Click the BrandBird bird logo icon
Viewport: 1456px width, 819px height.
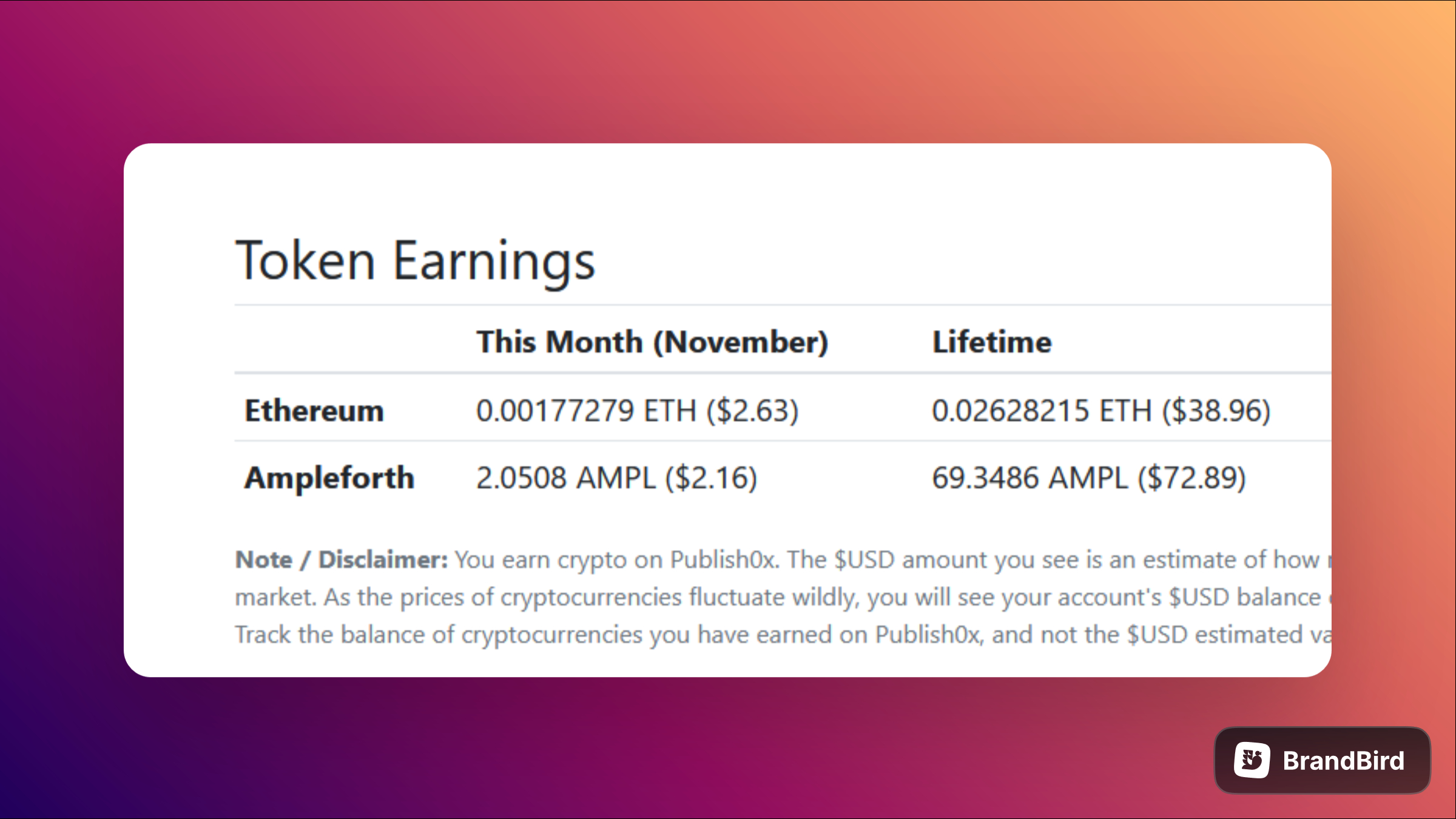tap(1252, 760)
